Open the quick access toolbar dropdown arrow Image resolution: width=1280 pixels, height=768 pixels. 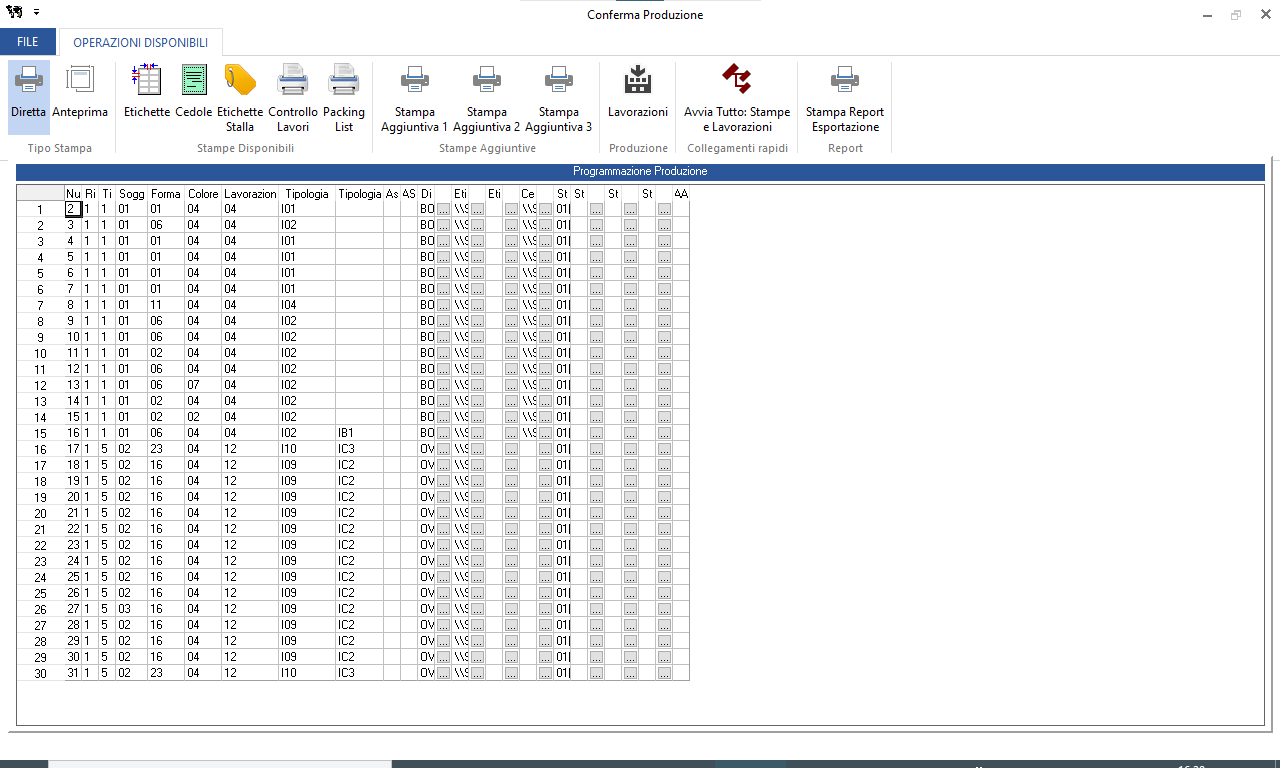[37, 12]
